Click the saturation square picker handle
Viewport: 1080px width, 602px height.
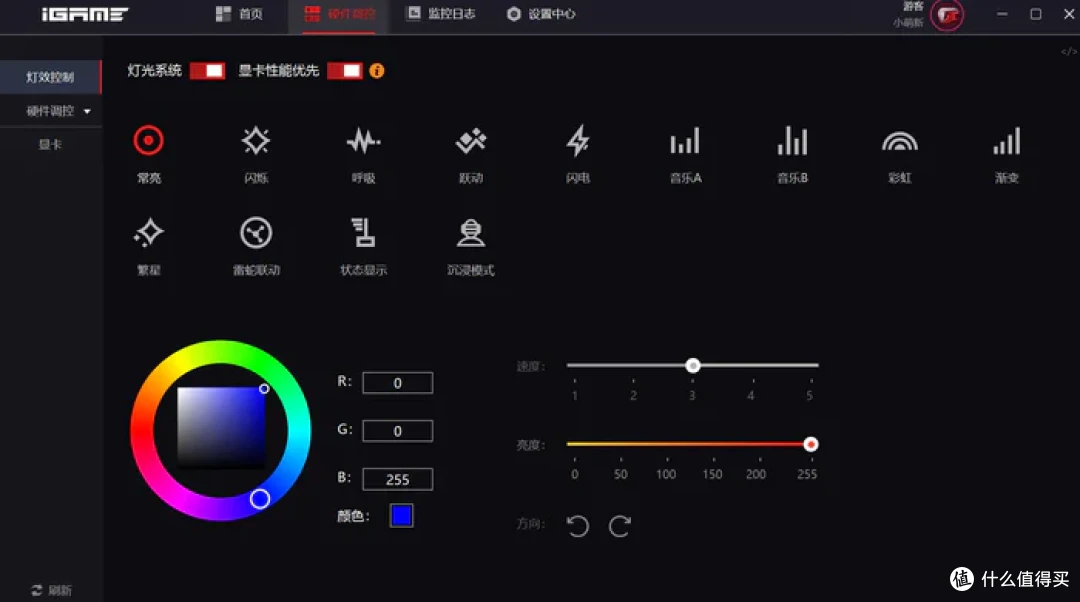(264, 389)
